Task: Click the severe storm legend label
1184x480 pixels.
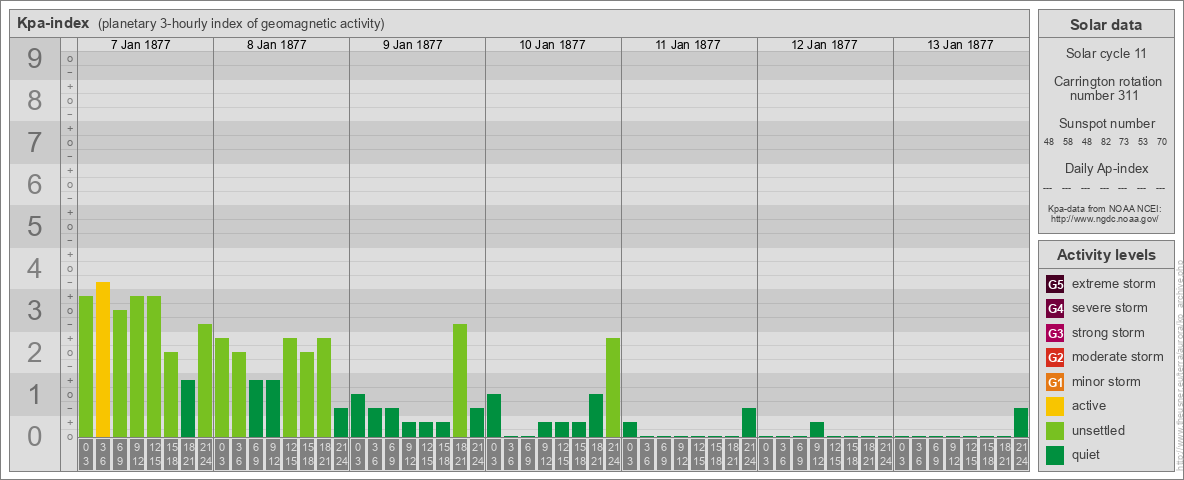Action: (x=1110, y=309)
